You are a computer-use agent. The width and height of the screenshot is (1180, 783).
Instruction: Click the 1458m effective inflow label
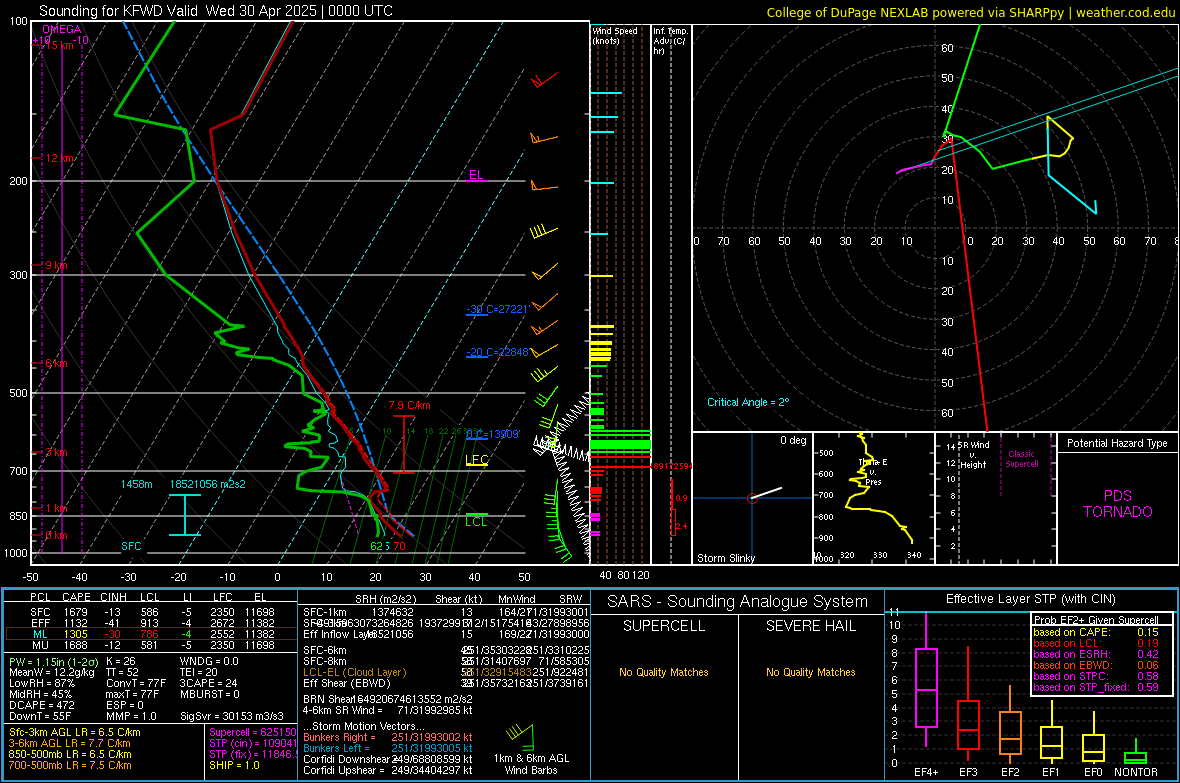(136, 484)
